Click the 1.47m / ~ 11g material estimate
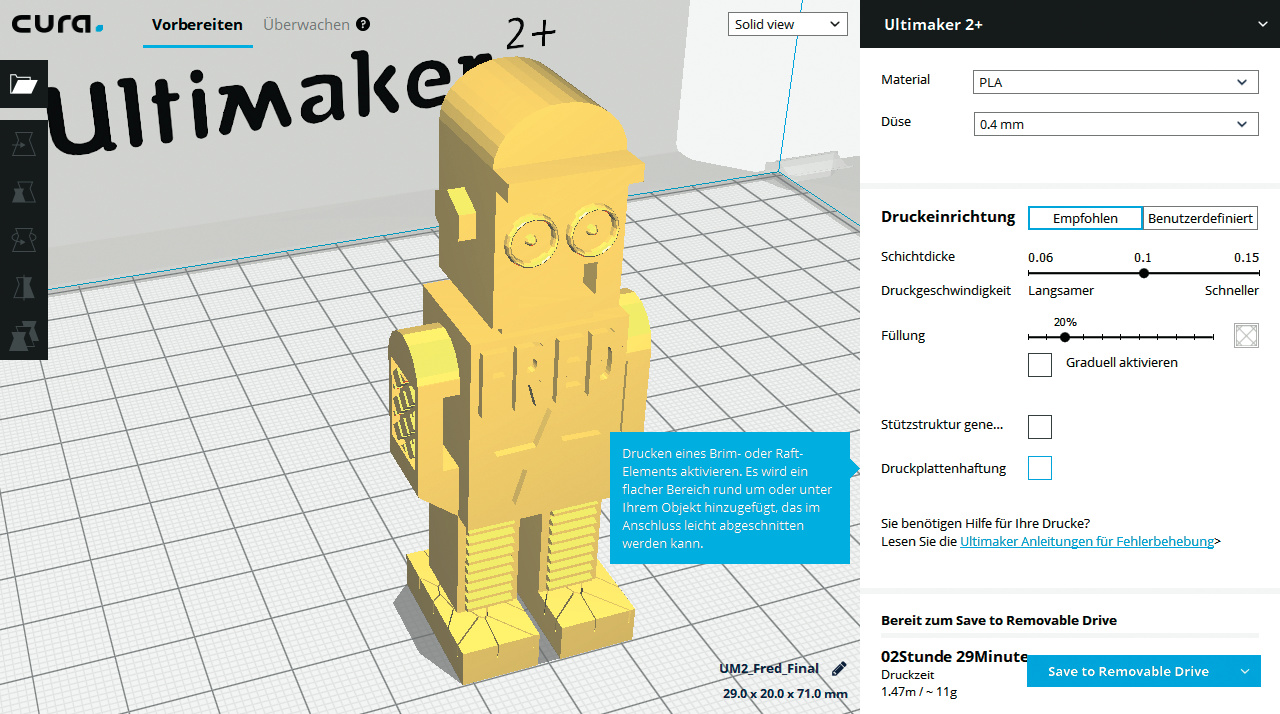Image resolution: width=1280 pixels, height=714 pixels. (x=919, y=691)
